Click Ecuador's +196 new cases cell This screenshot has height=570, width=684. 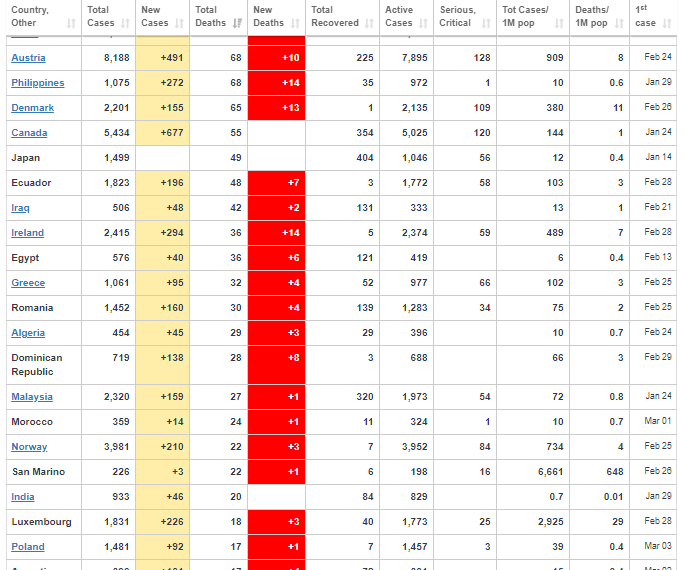tap(163, 183)
